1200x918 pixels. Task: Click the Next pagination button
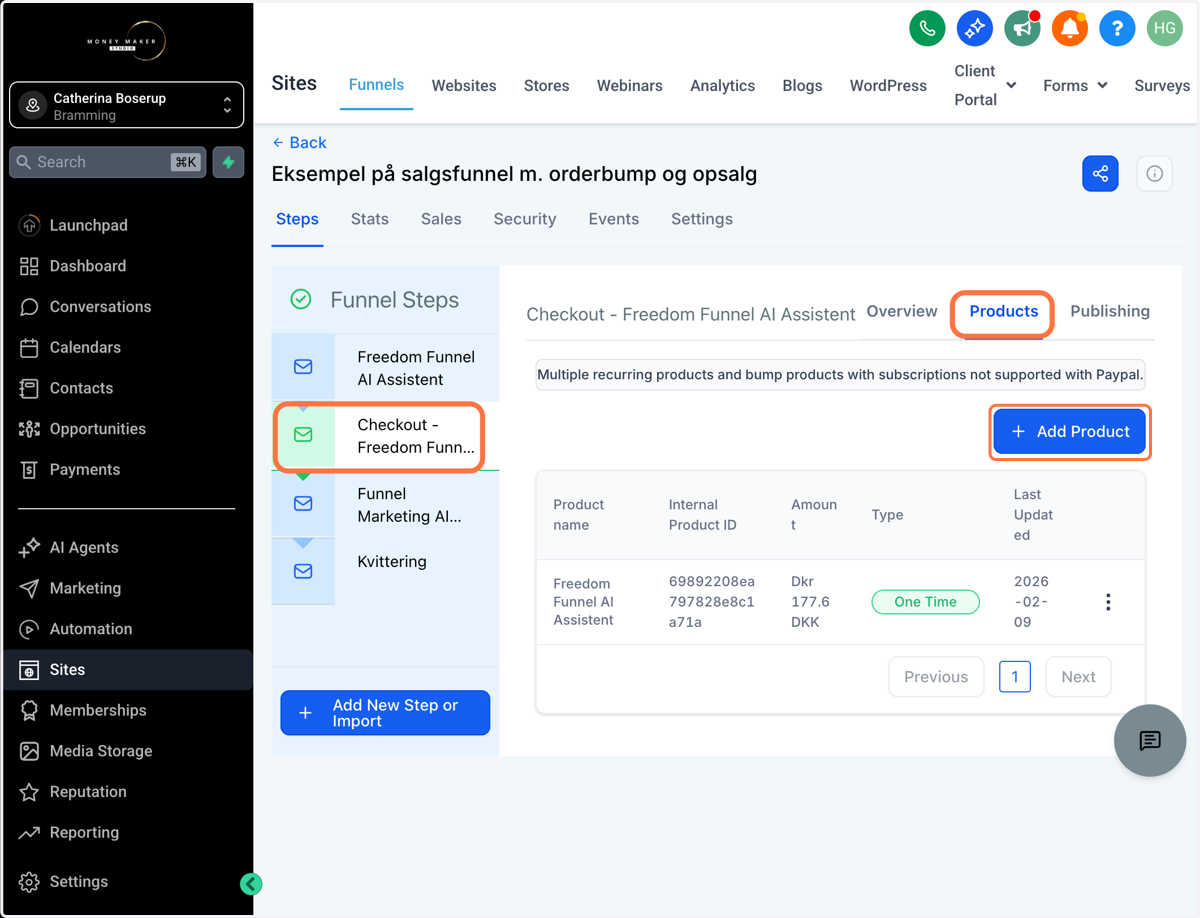[1078, 677]
